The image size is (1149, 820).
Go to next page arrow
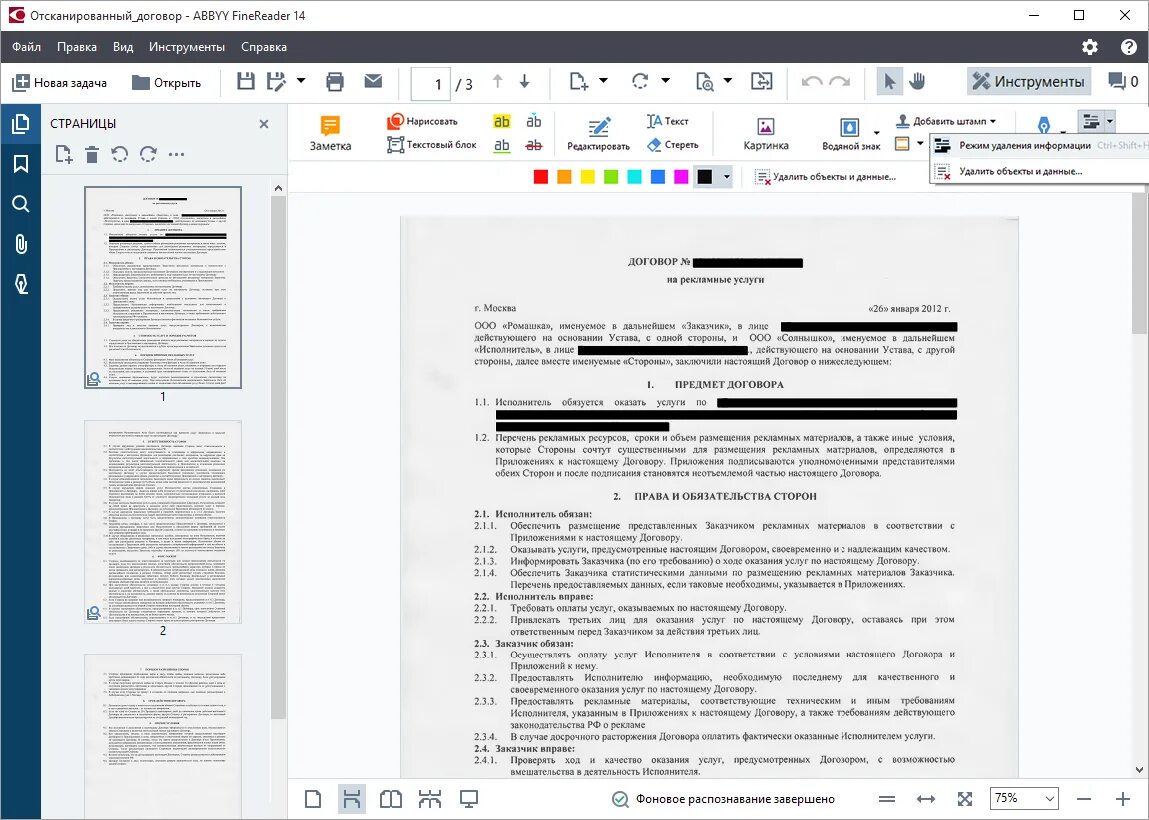[525, 81]
